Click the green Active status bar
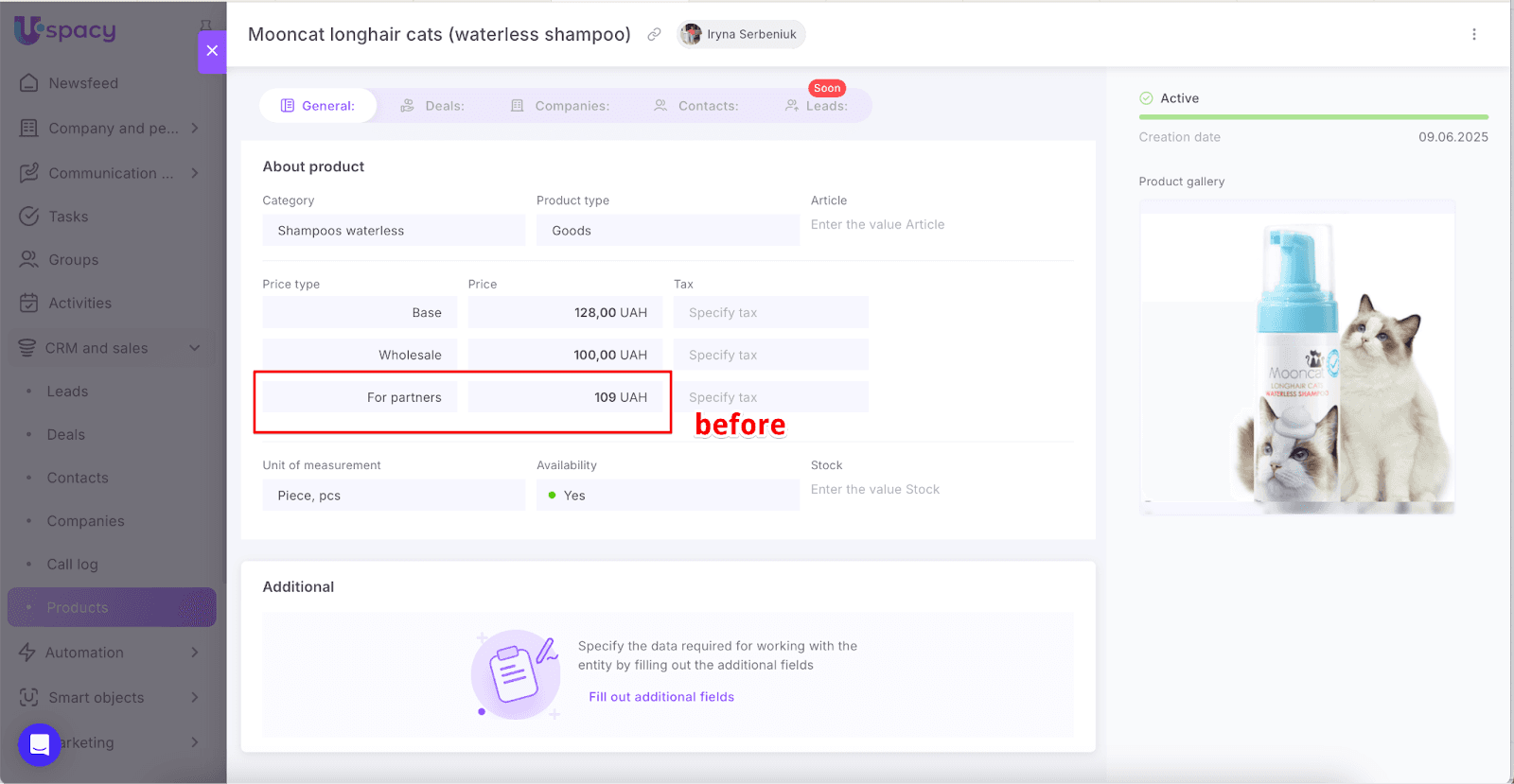 pos(1312,117)
